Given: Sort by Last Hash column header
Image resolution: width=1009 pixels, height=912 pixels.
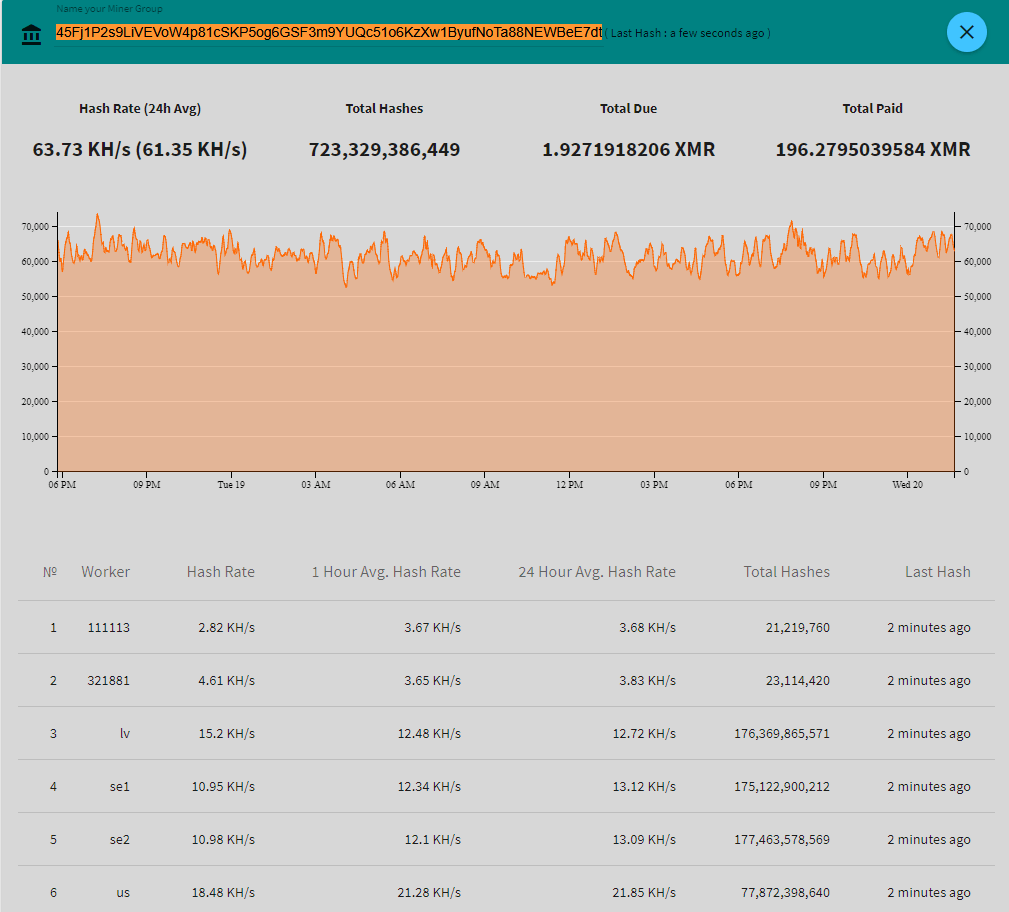Looking at the screenshot, I should (x=937, y=572).
